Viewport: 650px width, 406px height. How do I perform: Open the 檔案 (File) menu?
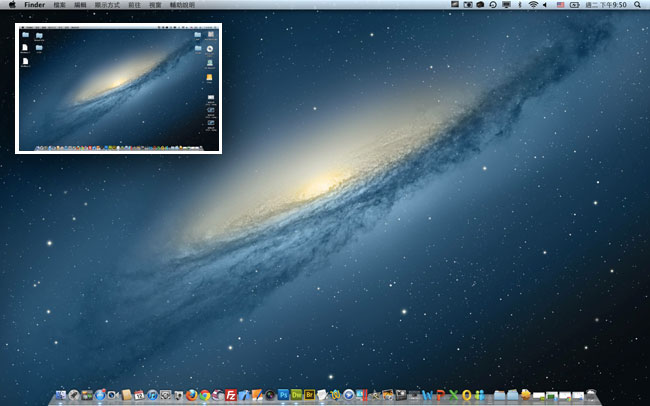60,5
